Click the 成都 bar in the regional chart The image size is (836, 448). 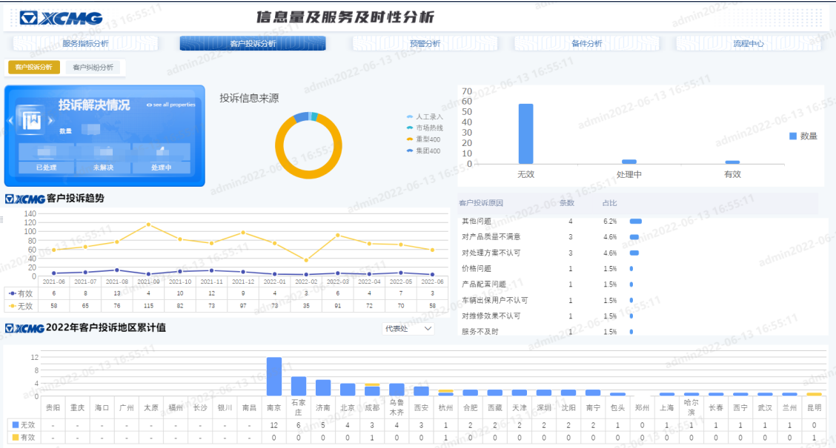coord(372,390)
